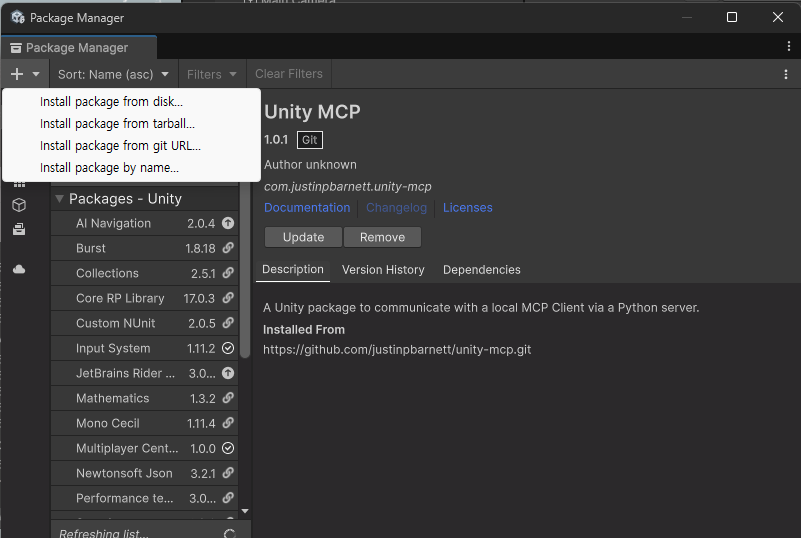Image resolution: width=801 pixels, height=538 pixels.
Task: Click link icon for Mono Cecil
Action: pyautogui.click(x=228, y=423)
